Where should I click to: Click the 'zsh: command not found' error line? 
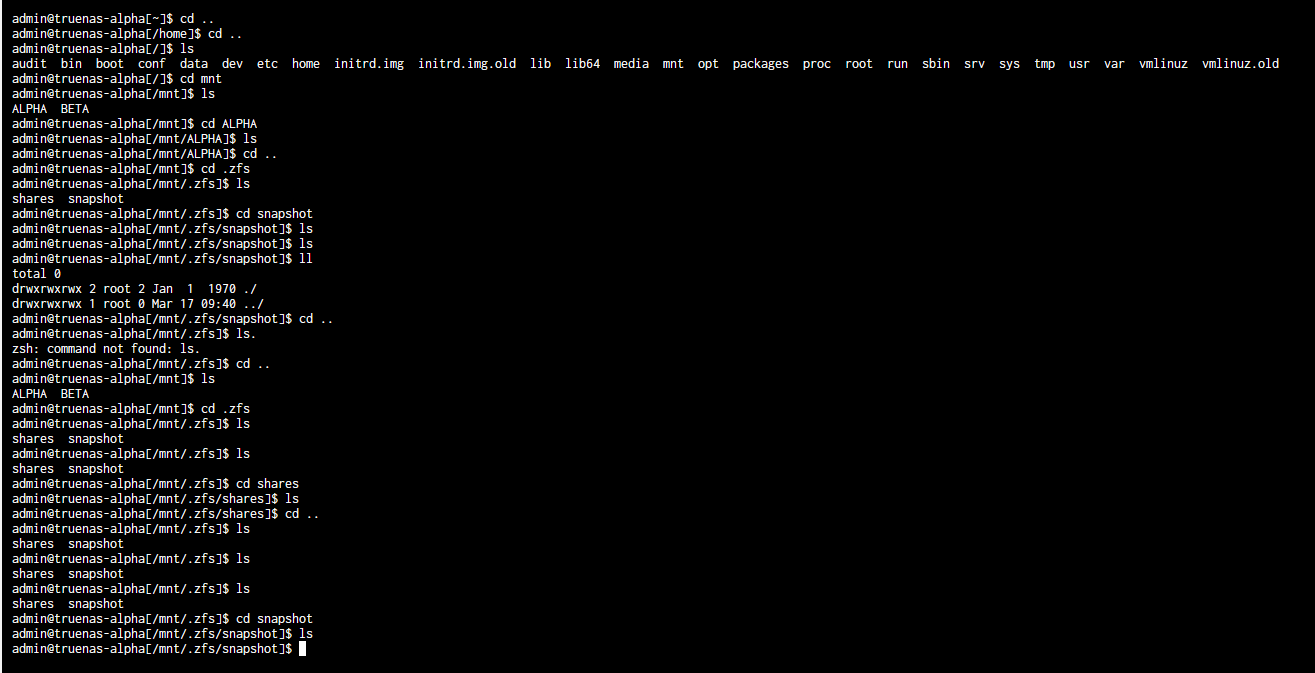[x=105, y=349]
